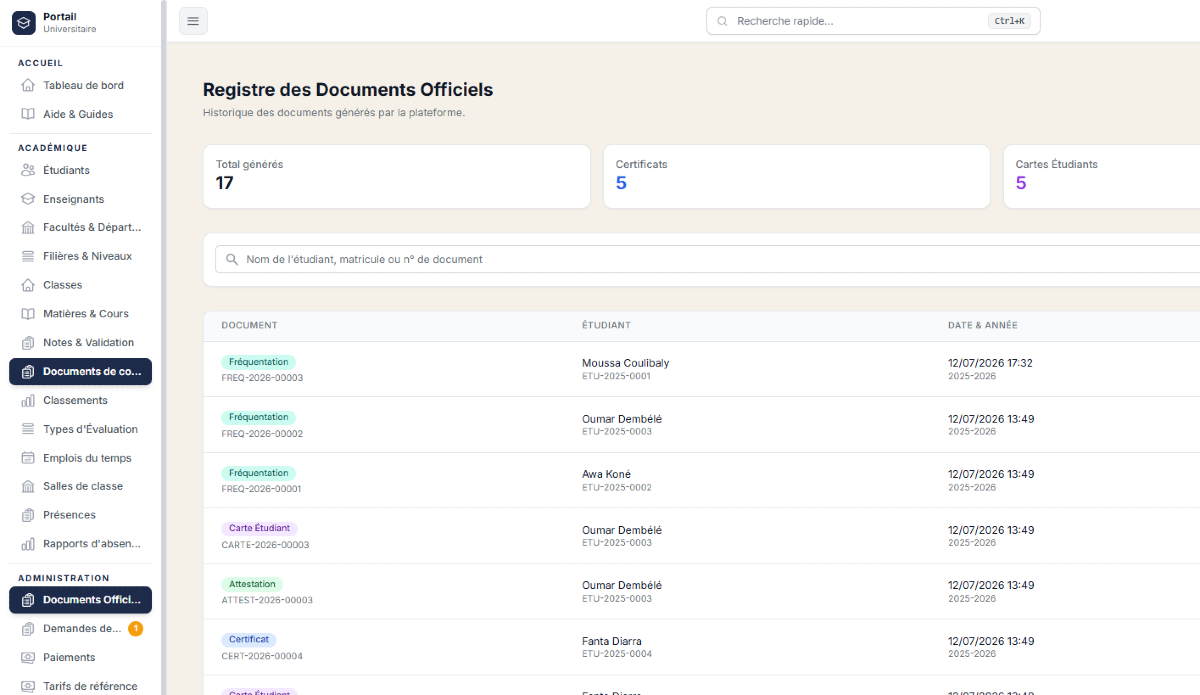Click the student name or matricule search field
This screenshot has width=1200, height=695.
(x=708, y=259)
